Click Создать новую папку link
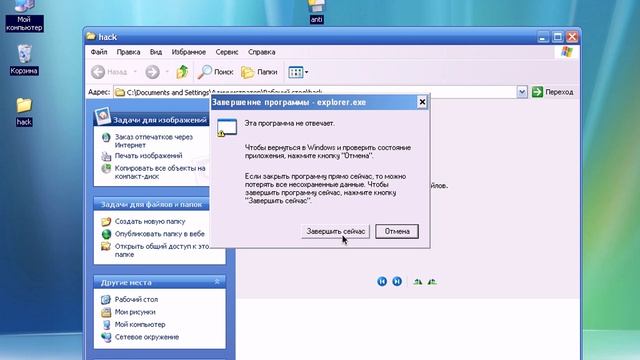The image size is (640, 360). coord(150,221)
